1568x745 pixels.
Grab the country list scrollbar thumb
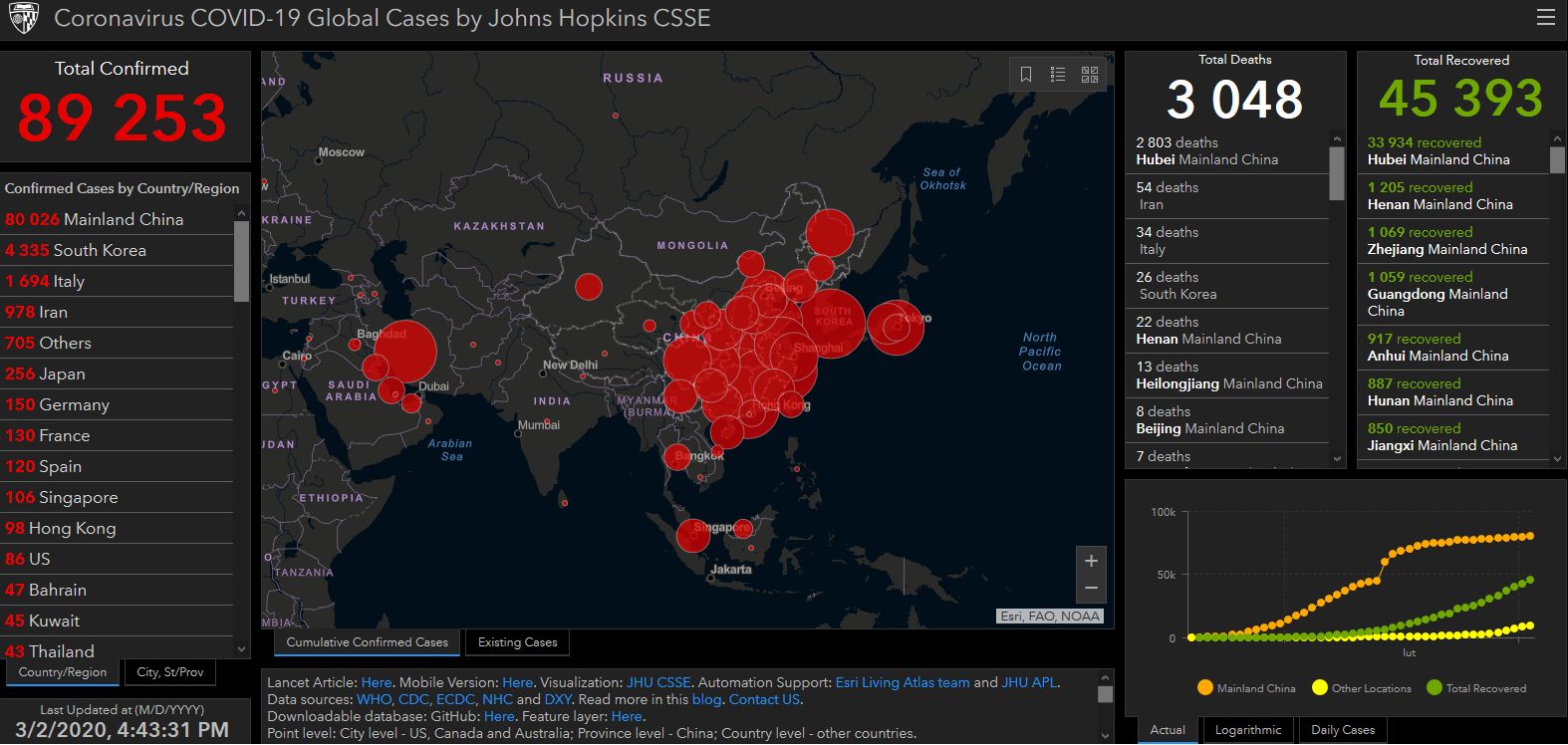coord(241,261)
